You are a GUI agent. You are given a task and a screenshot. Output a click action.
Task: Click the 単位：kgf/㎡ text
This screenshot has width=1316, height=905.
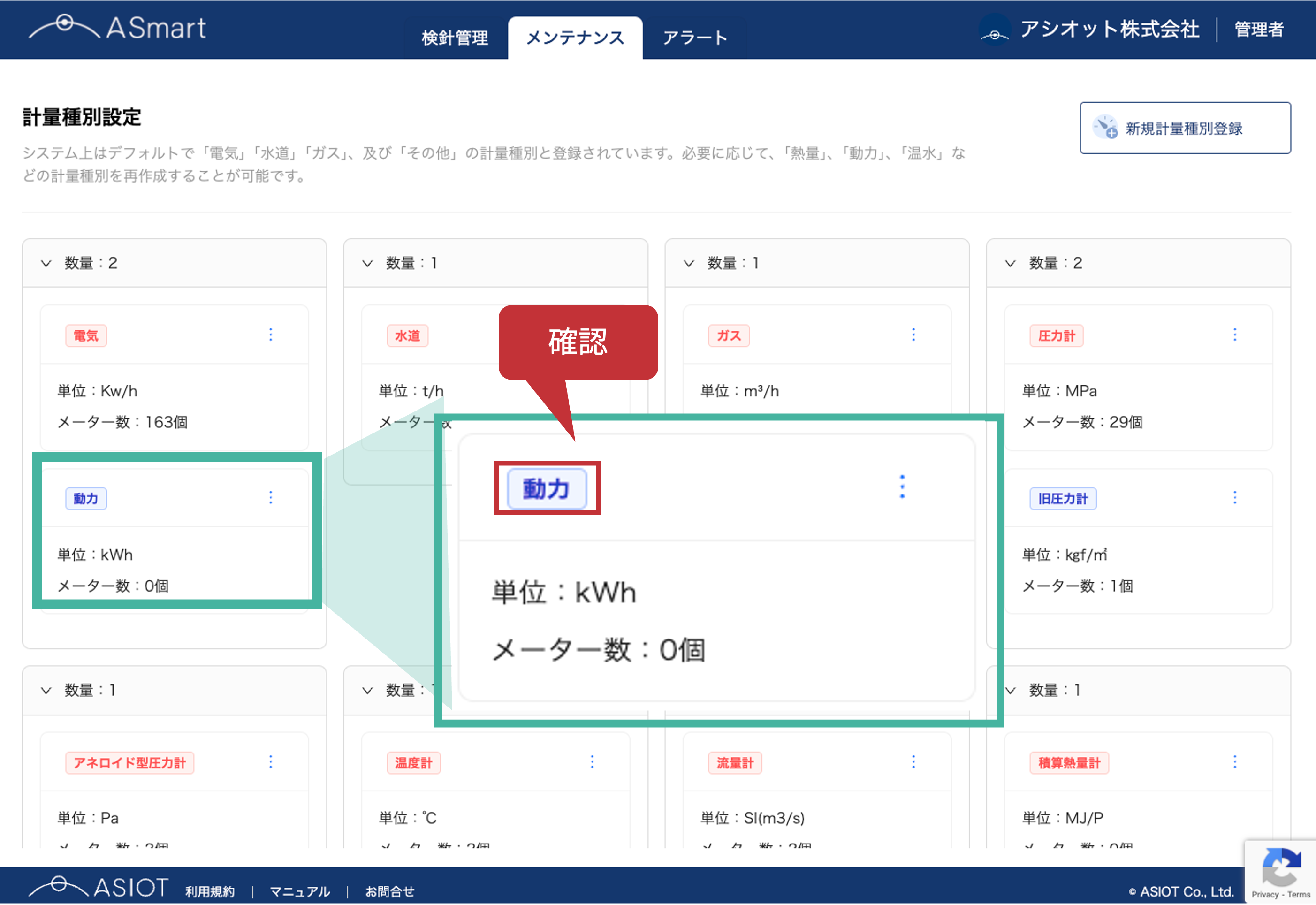tap(1064, 555)
